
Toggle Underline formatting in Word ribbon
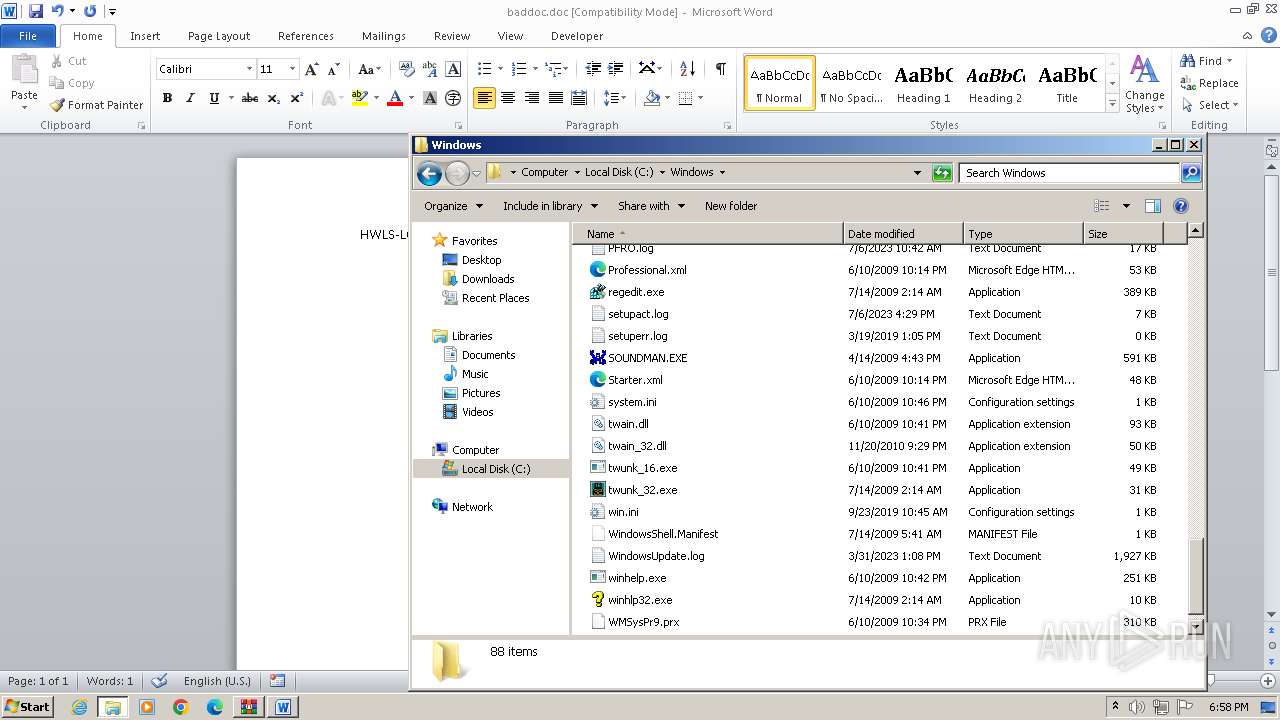pyautogui.click(x=214, y=98)
